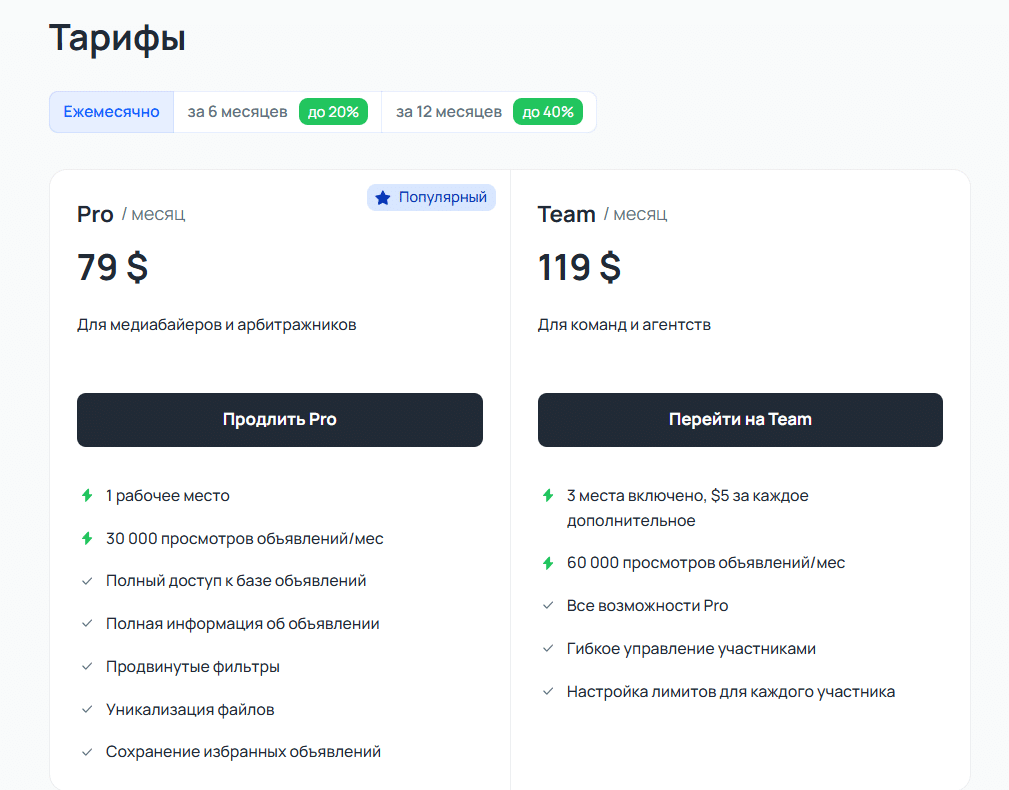The image size is (1009, 790).
Task: Click the Перейти на Team button
Action: [x=740, y=419]
